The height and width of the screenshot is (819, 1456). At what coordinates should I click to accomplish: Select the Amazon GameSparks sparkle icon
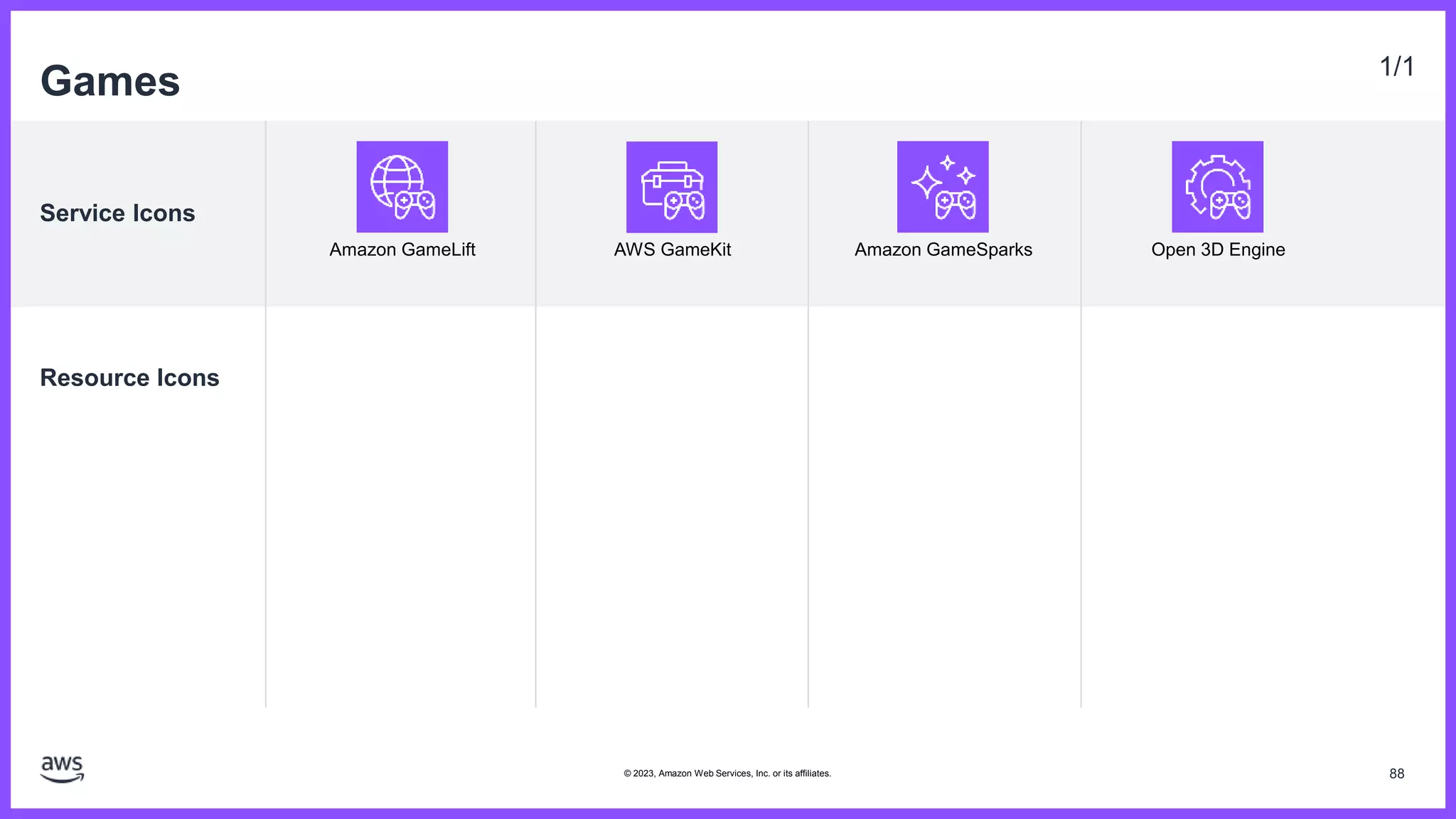pyautogui.click(x=943, y=187)
